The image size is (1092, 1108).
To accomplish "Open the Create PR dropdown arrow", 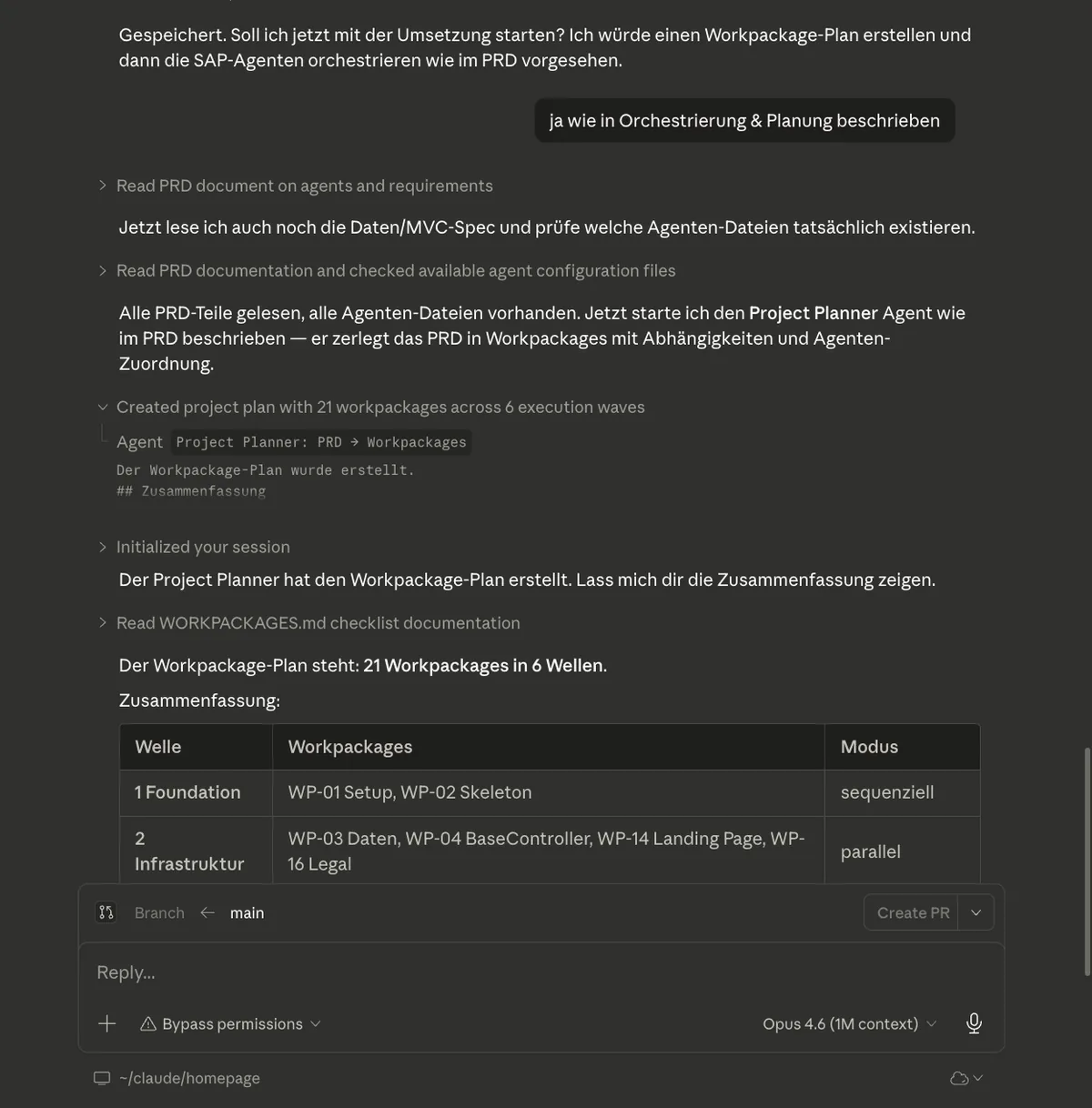I will pos(976,912).
